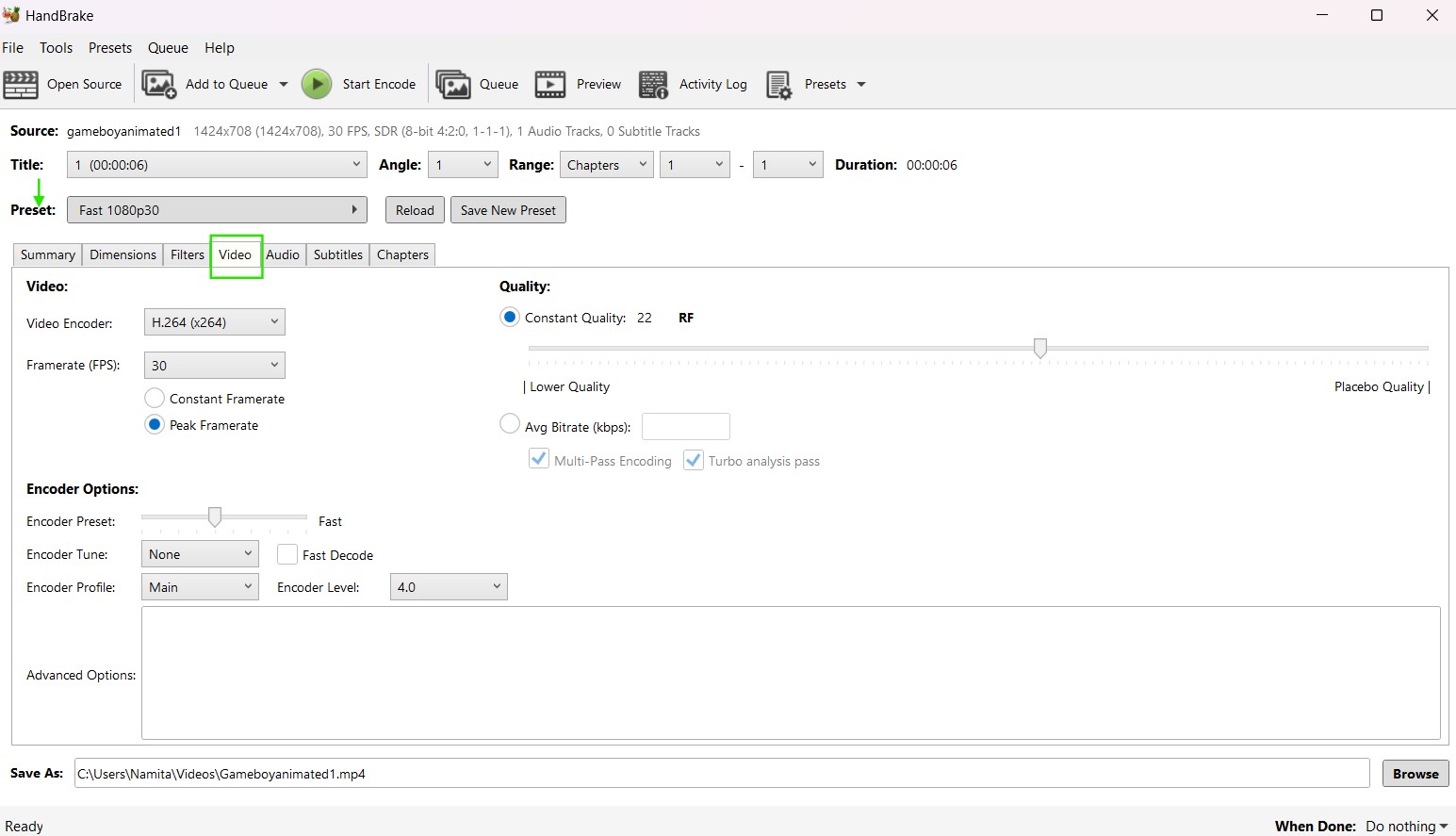
Task: Click the Duration value '00:00:06'
Action: [932, 165]
